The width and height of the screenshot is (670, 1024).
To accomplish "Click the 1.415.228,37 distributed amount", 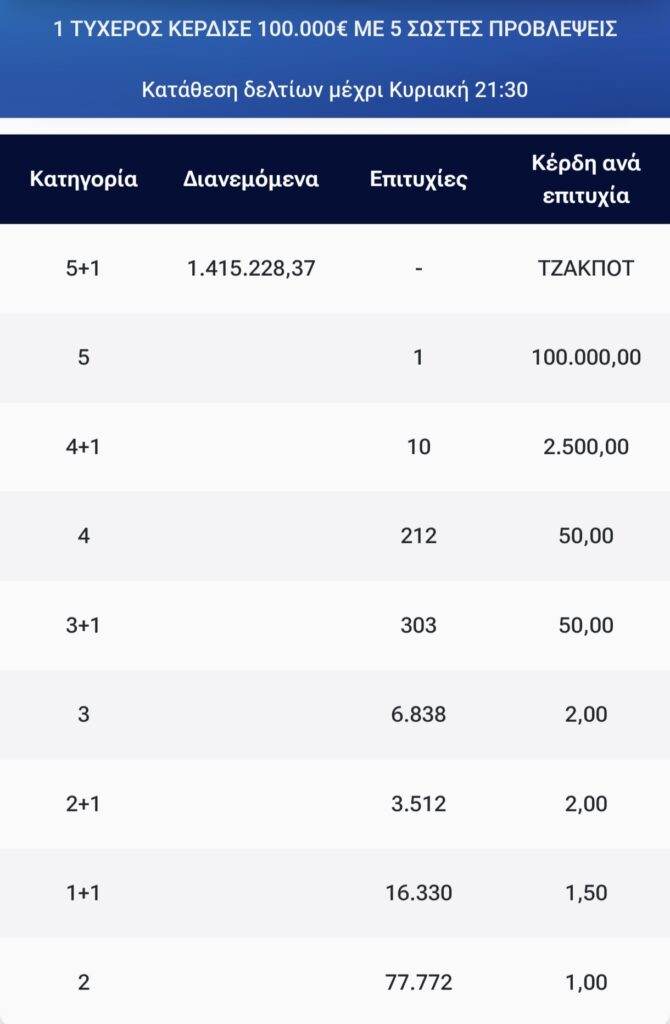I will 251,268.
